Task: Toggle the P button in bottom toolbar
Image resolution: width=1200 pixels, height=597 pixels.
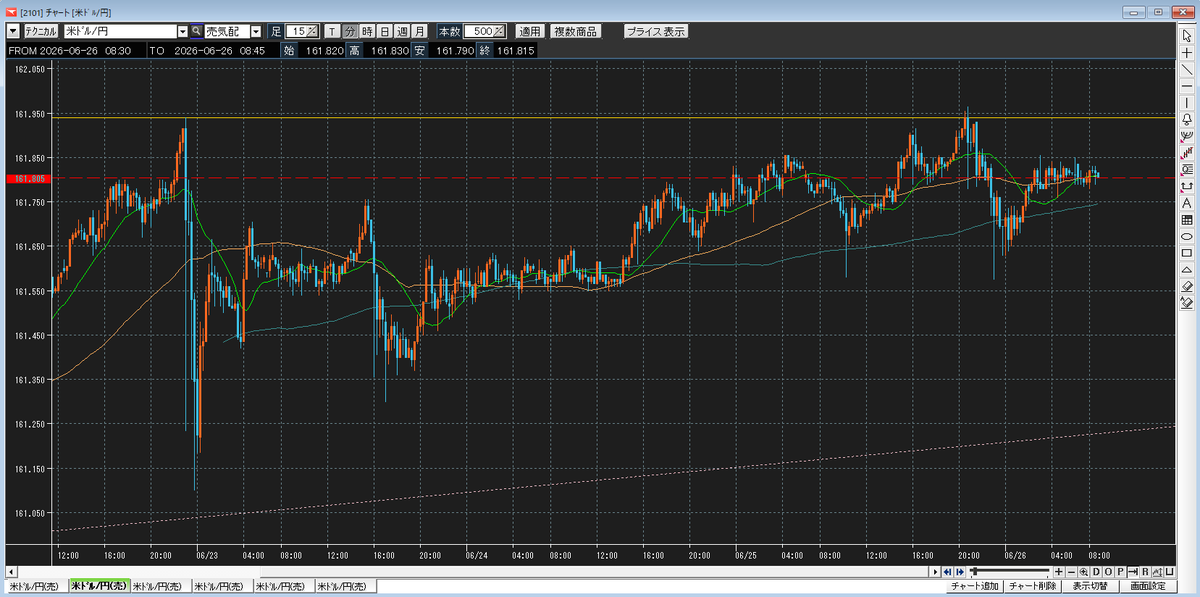Action: (x=1120, y=572)
